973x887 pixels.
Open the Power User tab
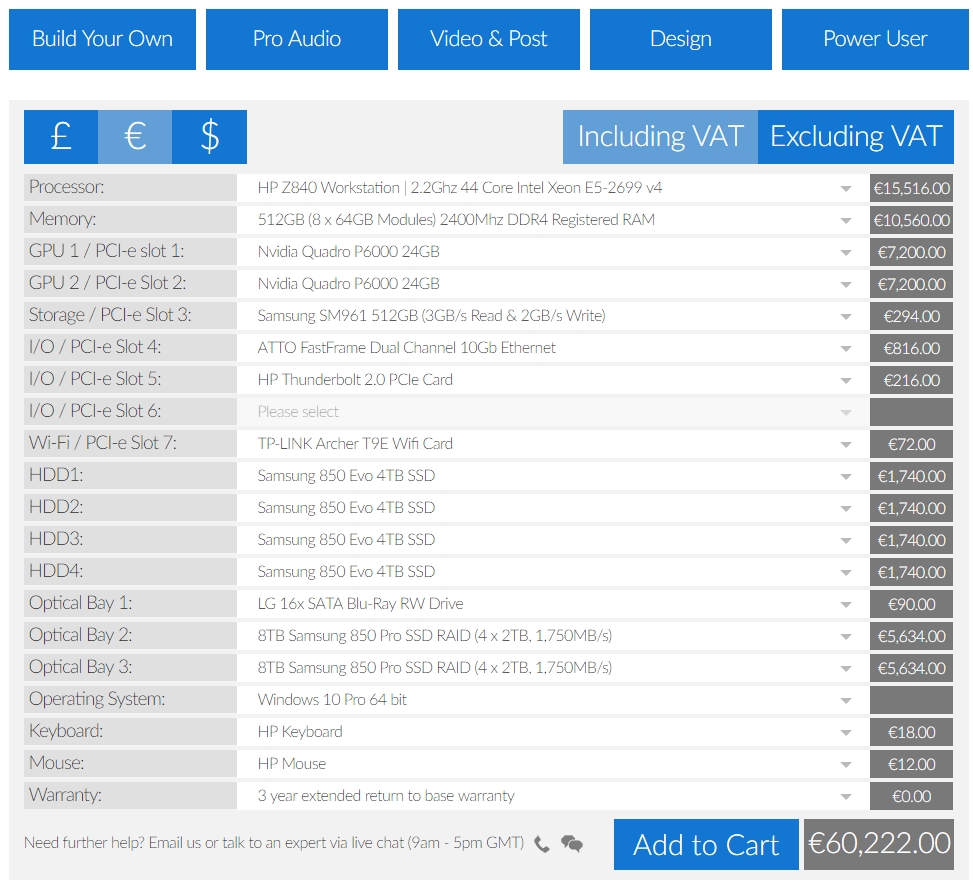875,39
